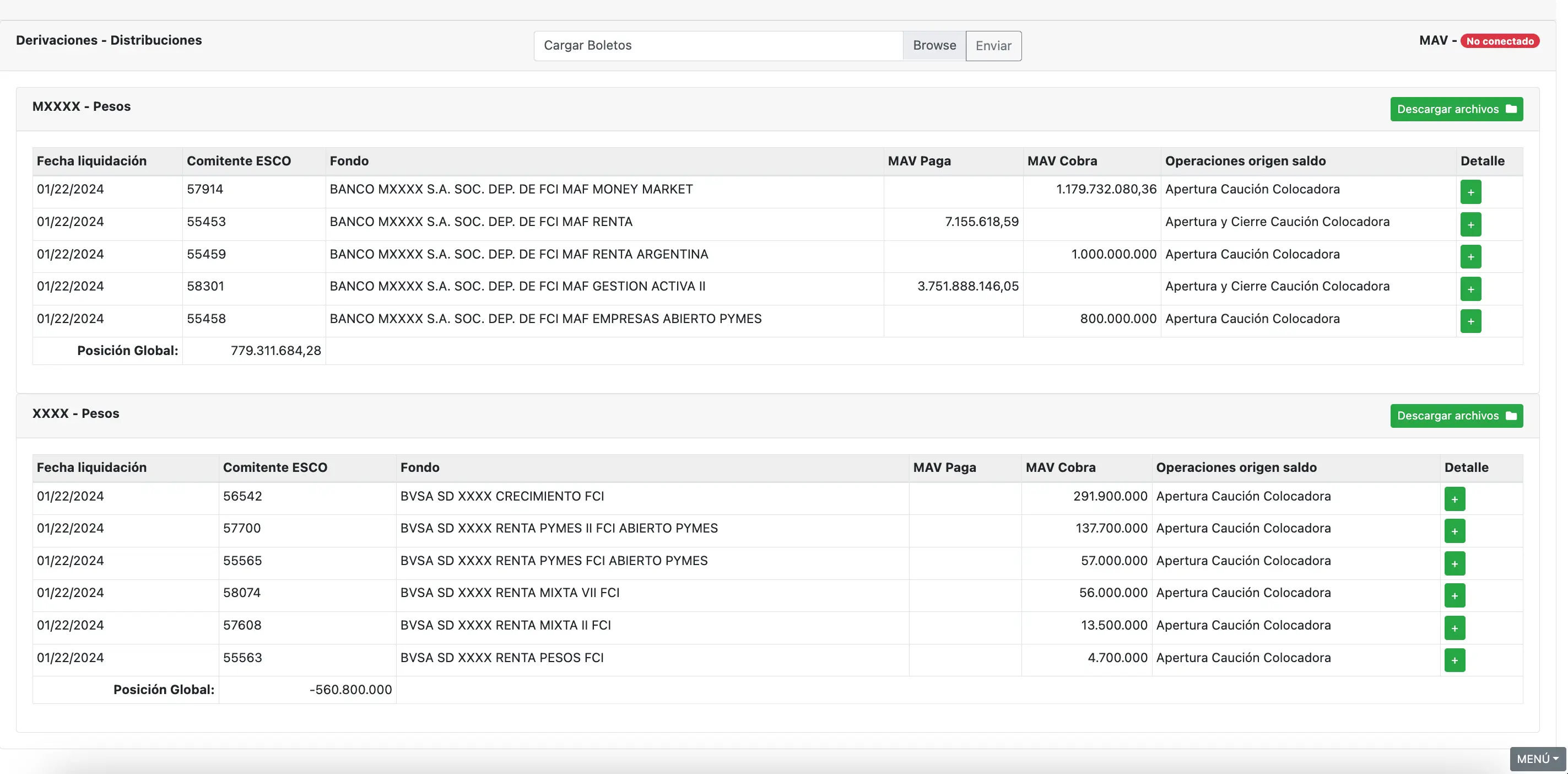The height and width of the screenshot is (774, 1568).
Task: Click the Enviar button
Action: click(x=993, y=46)
